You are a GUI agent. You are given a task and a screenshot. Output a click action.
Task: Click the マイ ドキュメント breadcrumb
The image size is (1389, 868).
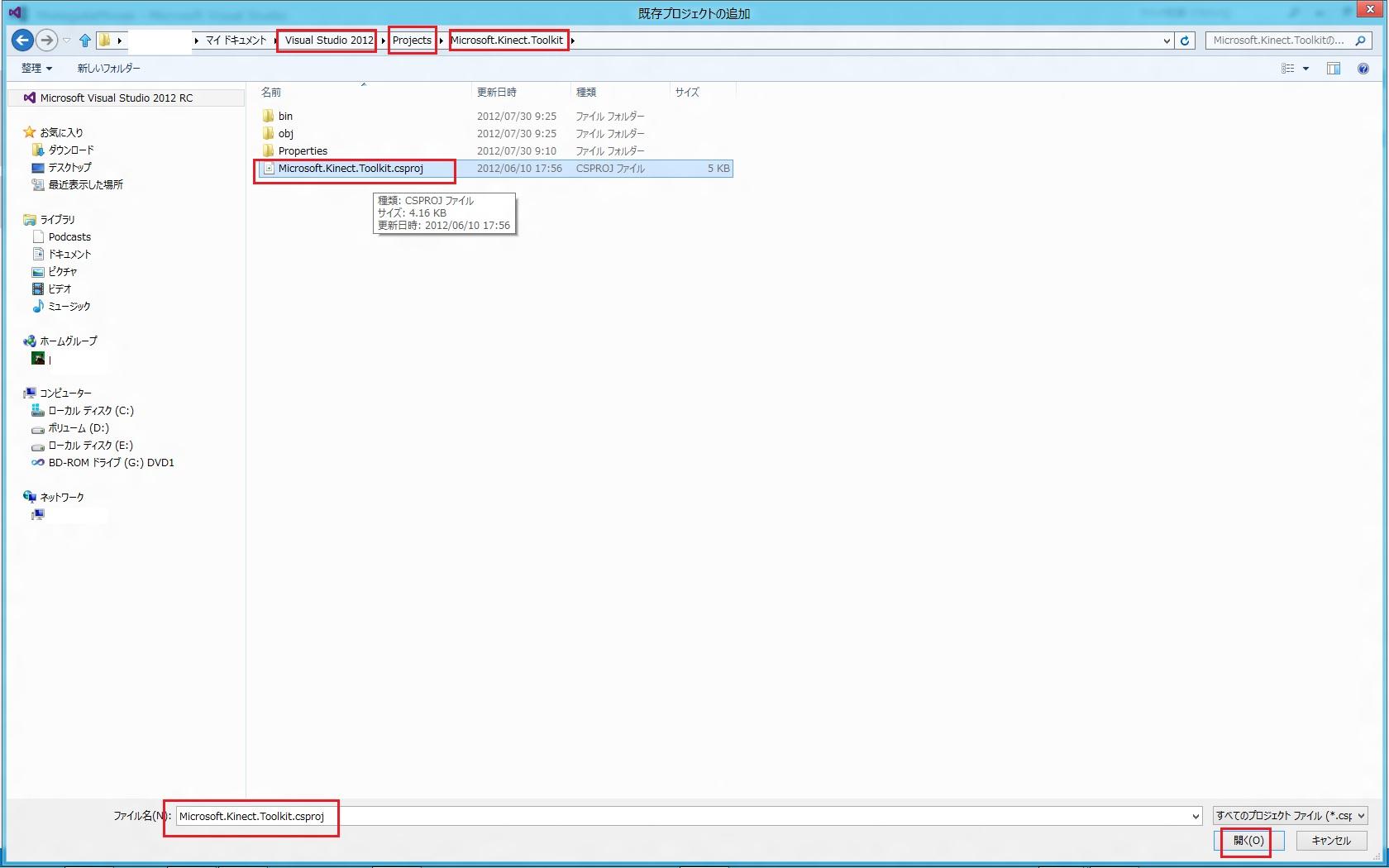236,41
